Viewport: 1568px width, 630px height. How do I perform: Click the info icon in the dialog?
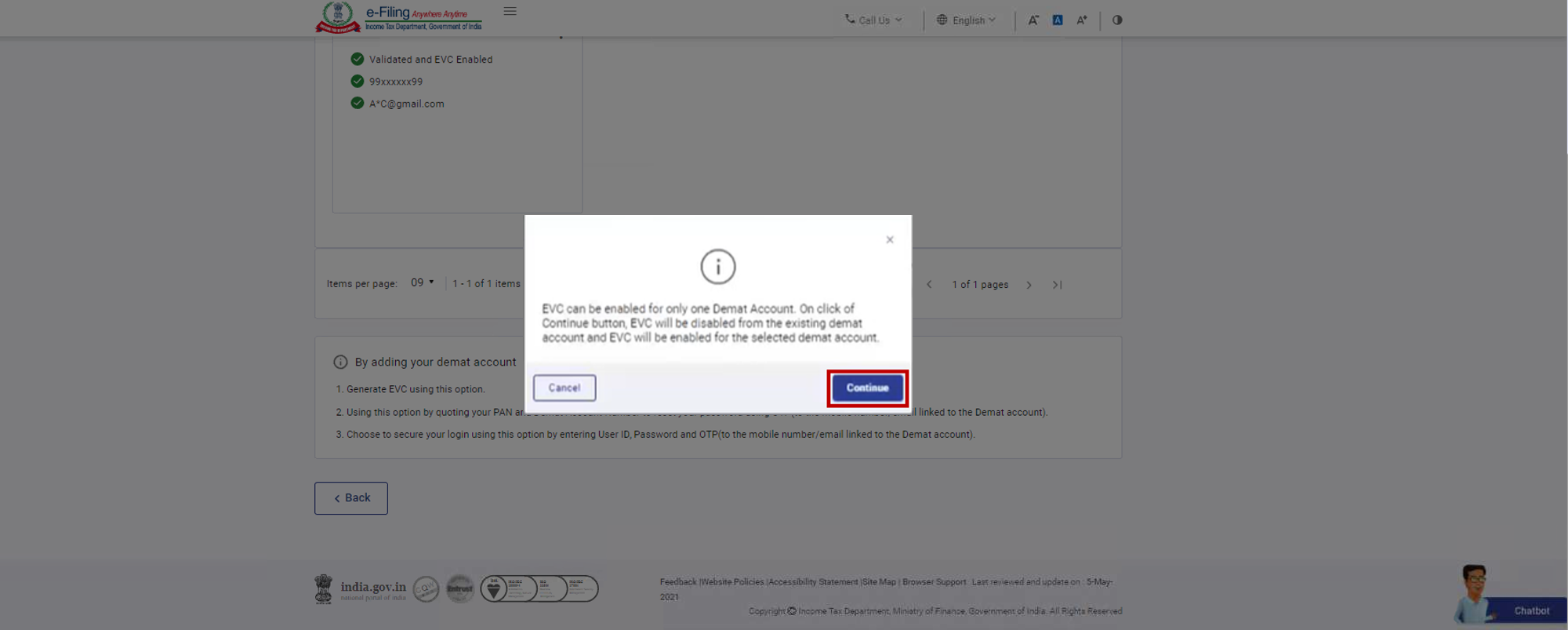(717, 267)
